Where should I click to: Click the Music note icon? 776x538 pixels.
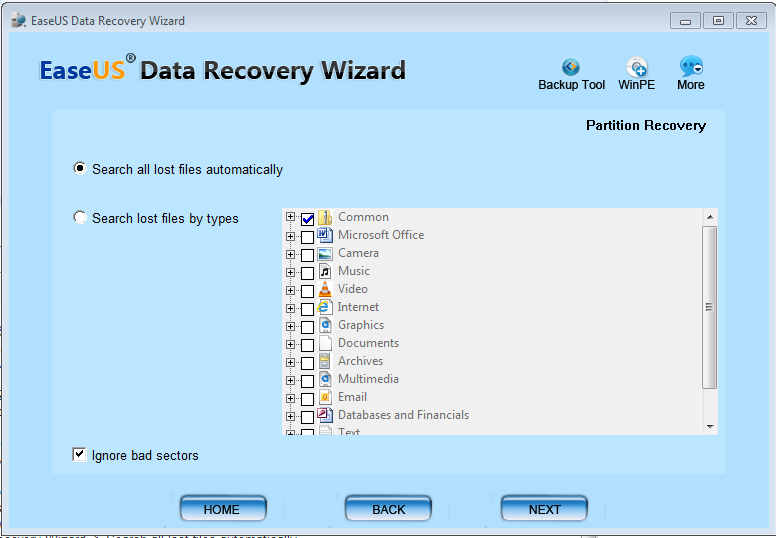[325, 271]
